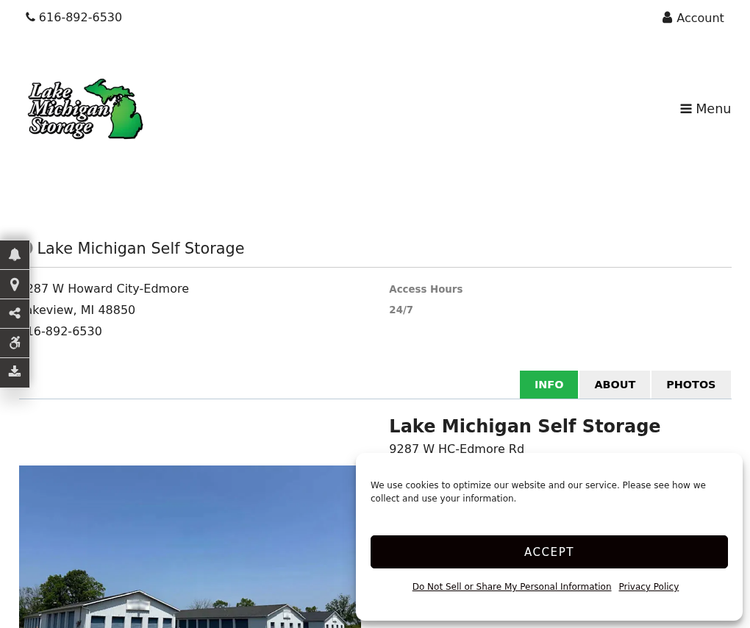Switch to the ABOUT tab
The width and height of the screenshot is (750, 628).
[615, 385]
